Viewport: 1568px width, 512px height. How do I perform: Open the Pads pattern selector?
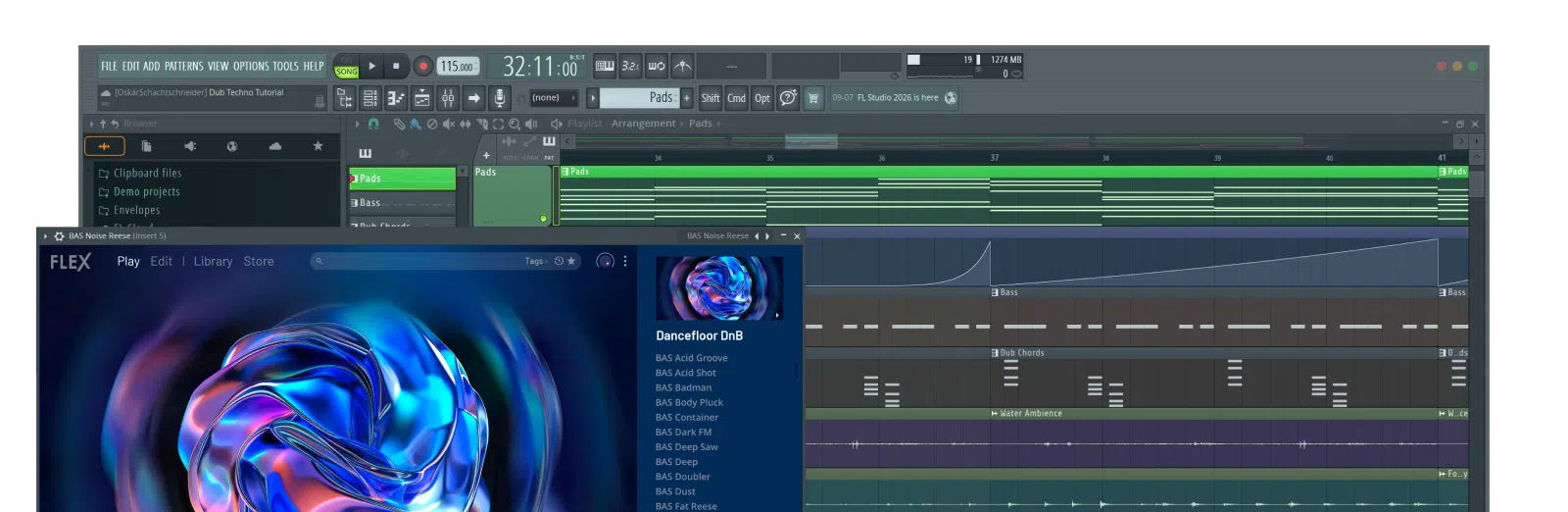(x=638, y=98)
